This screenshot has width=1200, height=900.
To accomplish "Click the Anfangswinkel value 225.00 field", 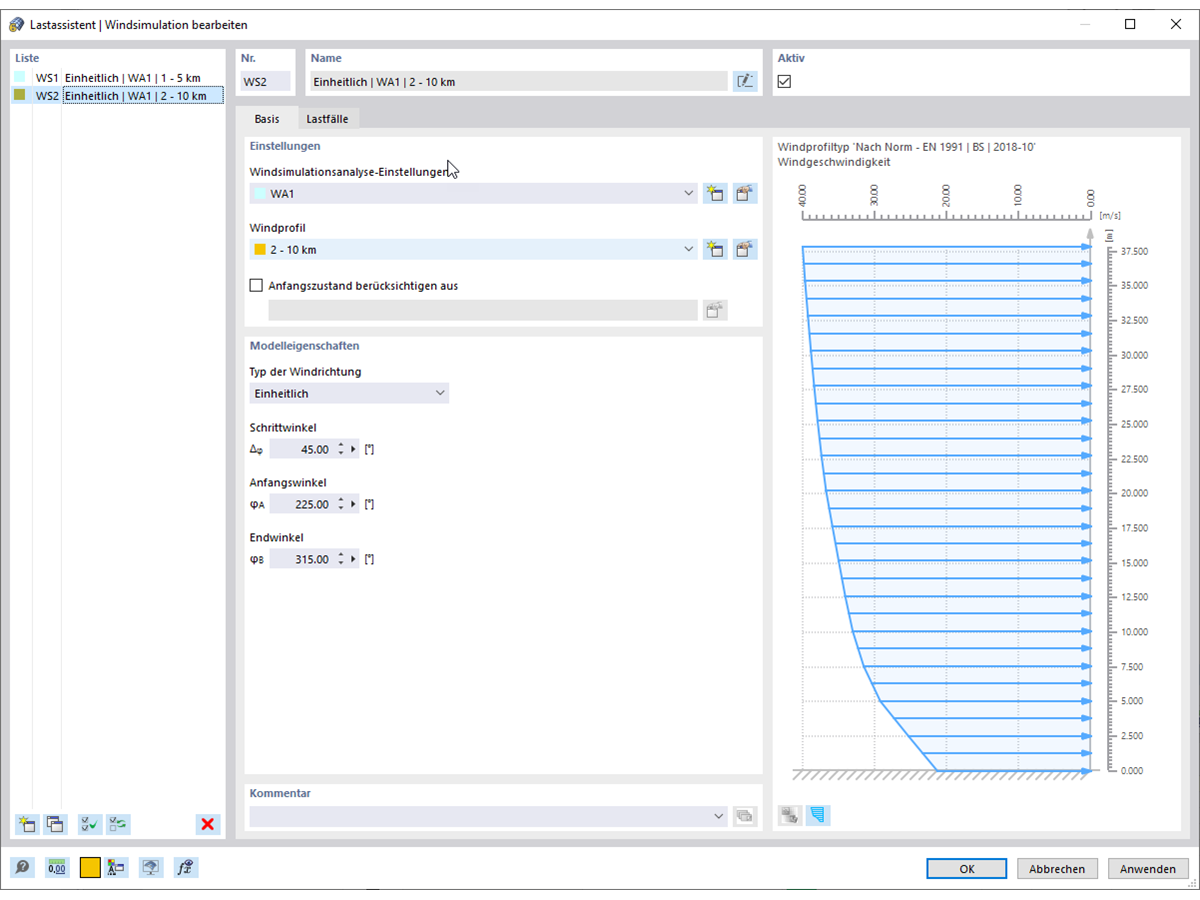I will 302,505.
